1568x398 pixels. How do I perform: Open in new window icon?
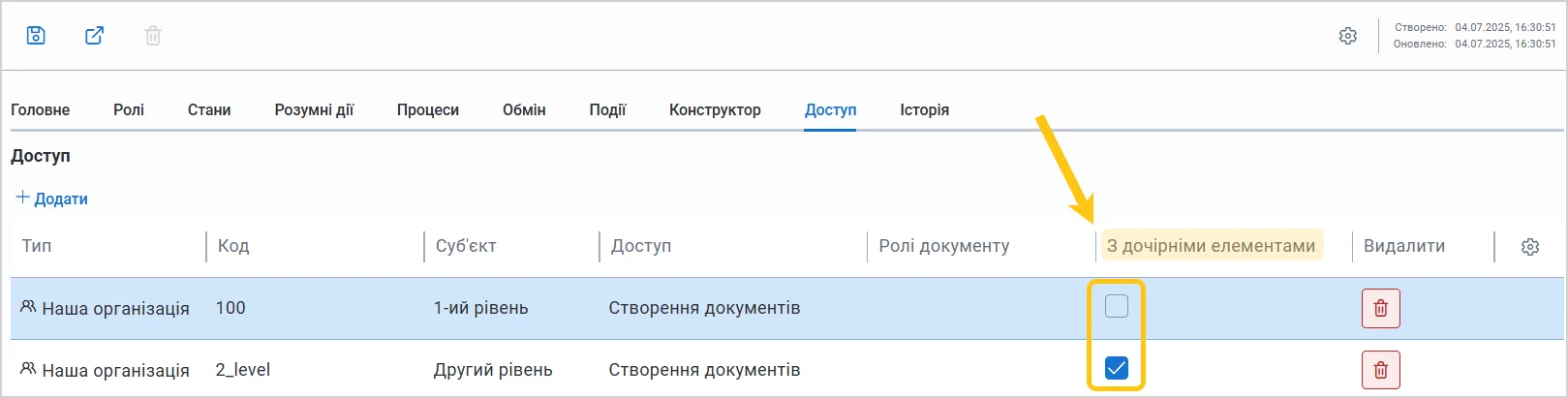pos(94,36)
